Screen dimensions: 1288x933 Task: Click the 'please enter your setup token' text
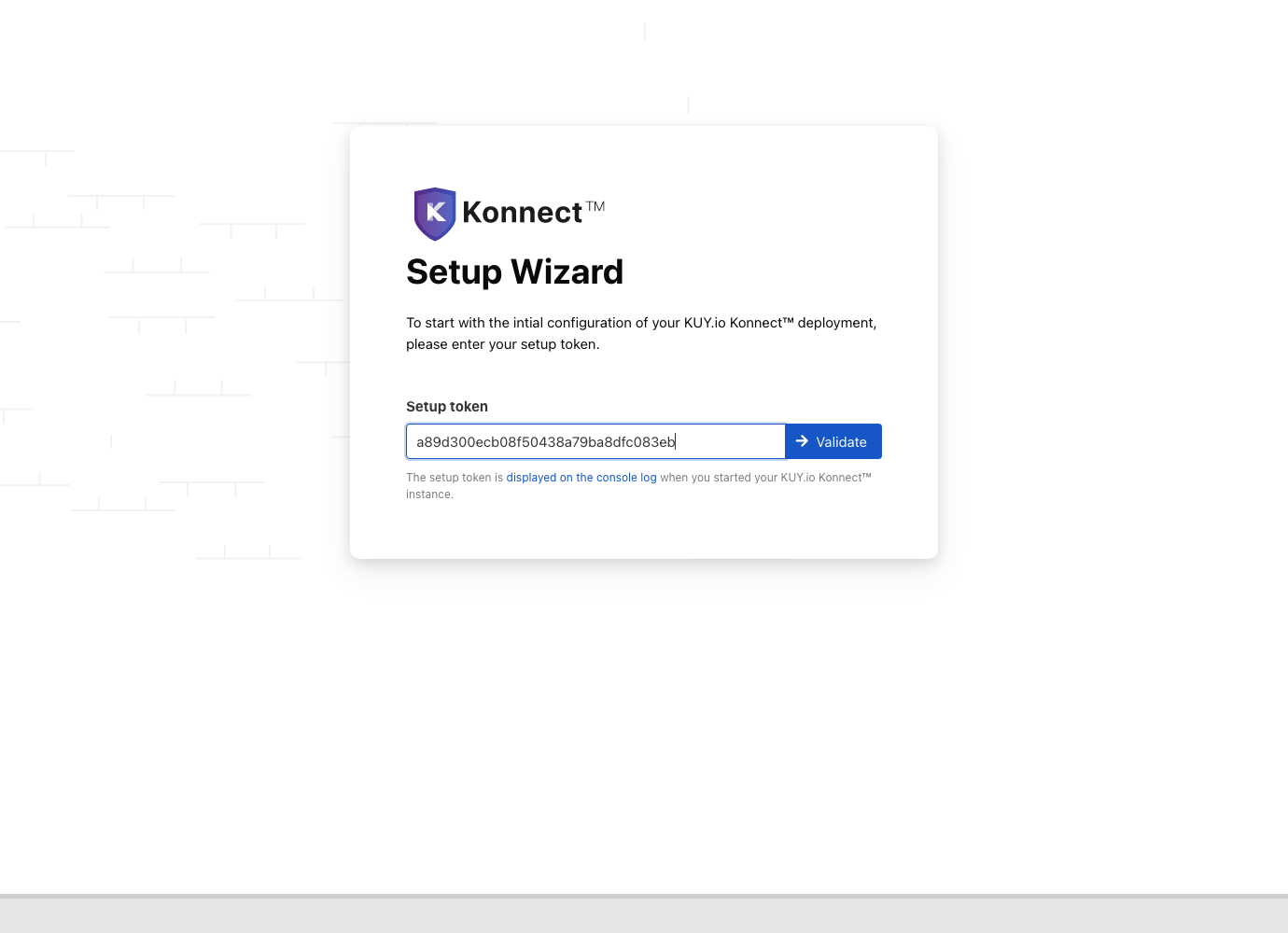click(x=502, y=344)
